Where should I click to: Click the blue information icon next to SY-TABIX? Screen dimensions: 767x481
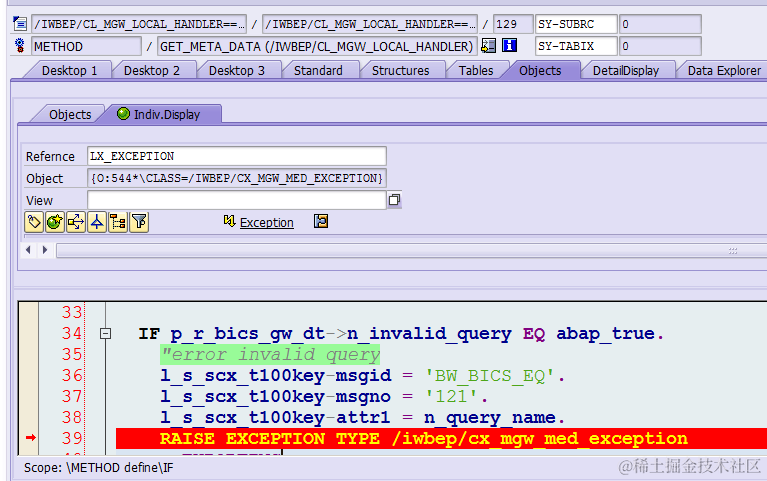click(510, 46)
